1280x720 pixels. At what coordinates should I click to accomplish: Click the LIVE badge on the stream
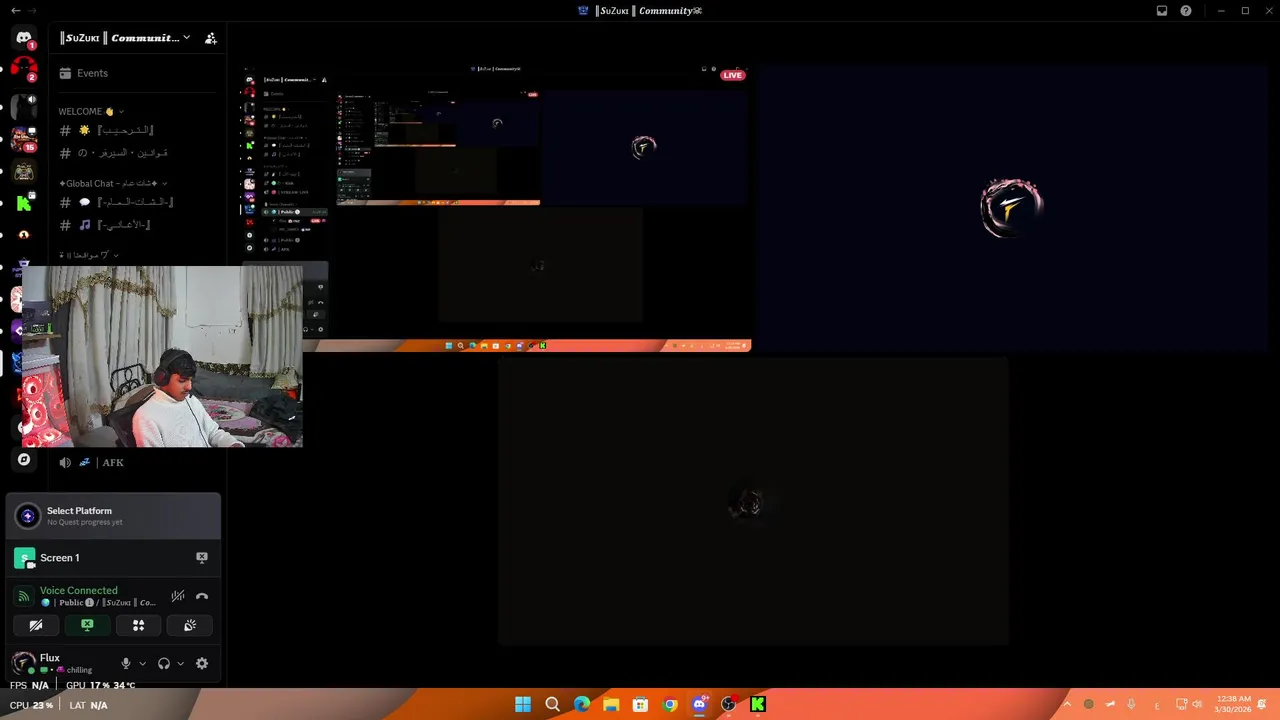(733, 75)
